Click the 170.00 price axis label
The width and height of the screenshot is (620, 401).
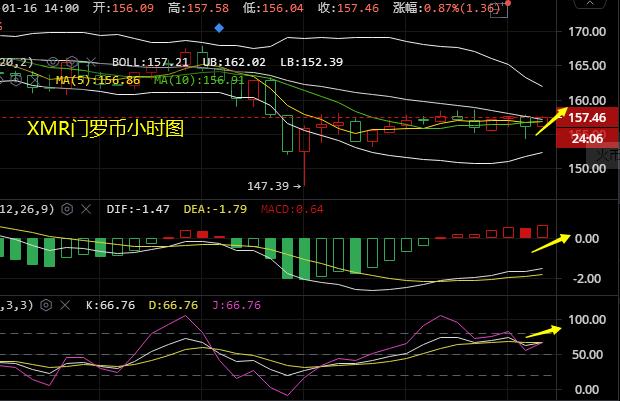[x=587, y=32]
